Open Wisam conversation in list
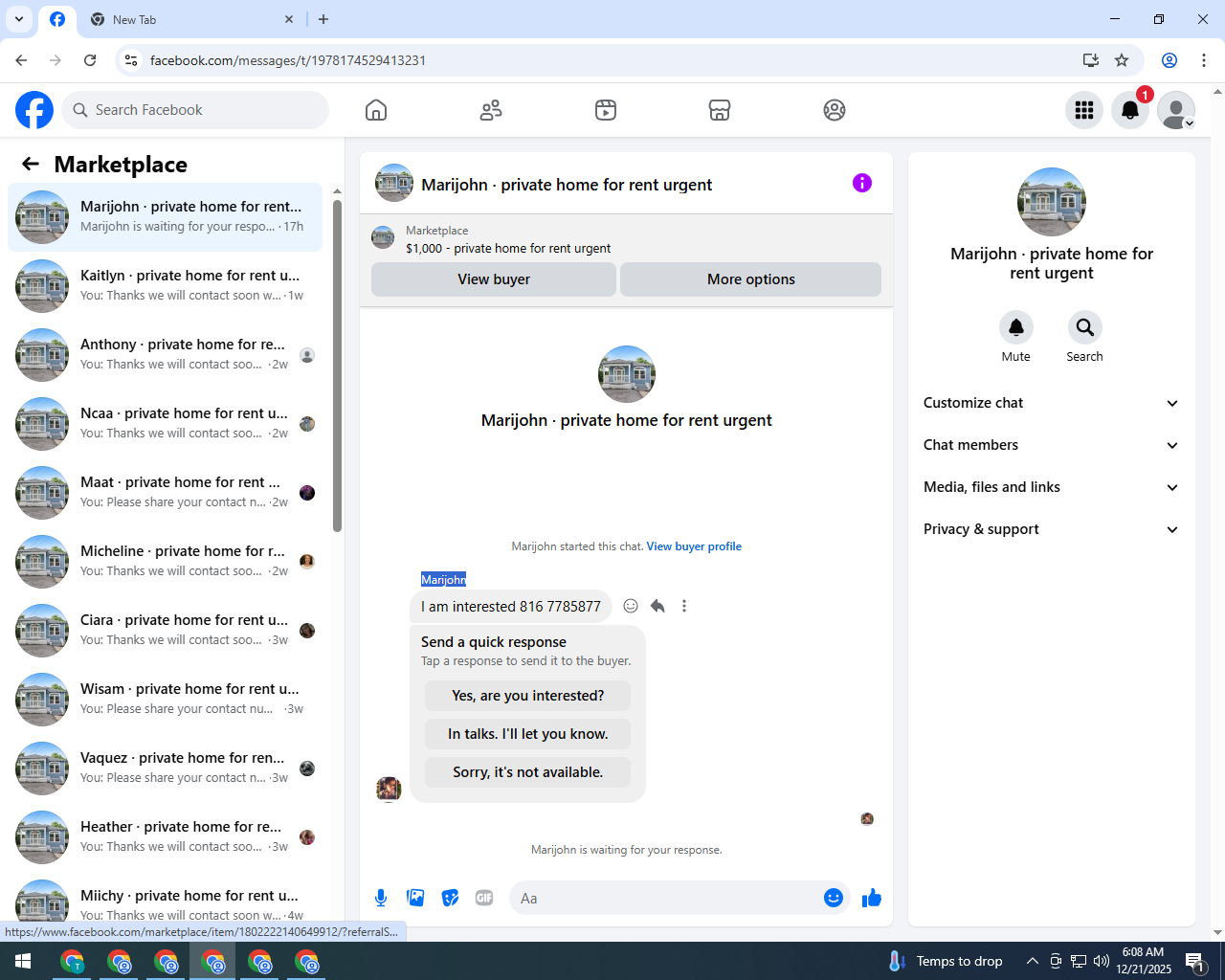This screenshot has height=980, width=1225. click(x=166, y=700)
